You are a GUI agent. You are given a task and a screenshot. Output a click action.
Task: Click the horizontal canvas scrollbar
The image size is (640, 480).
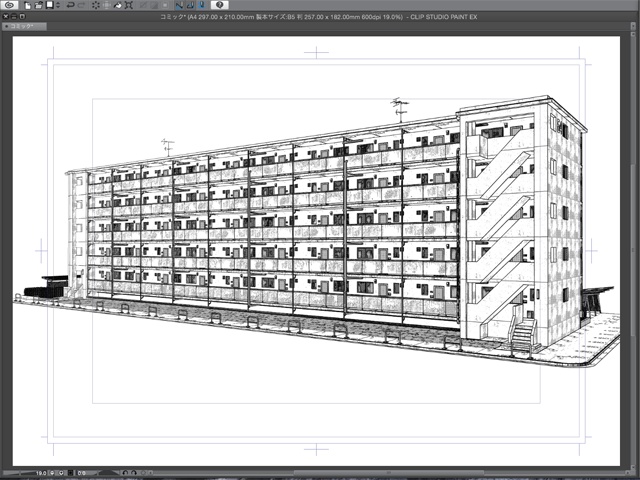coord(388,473)
